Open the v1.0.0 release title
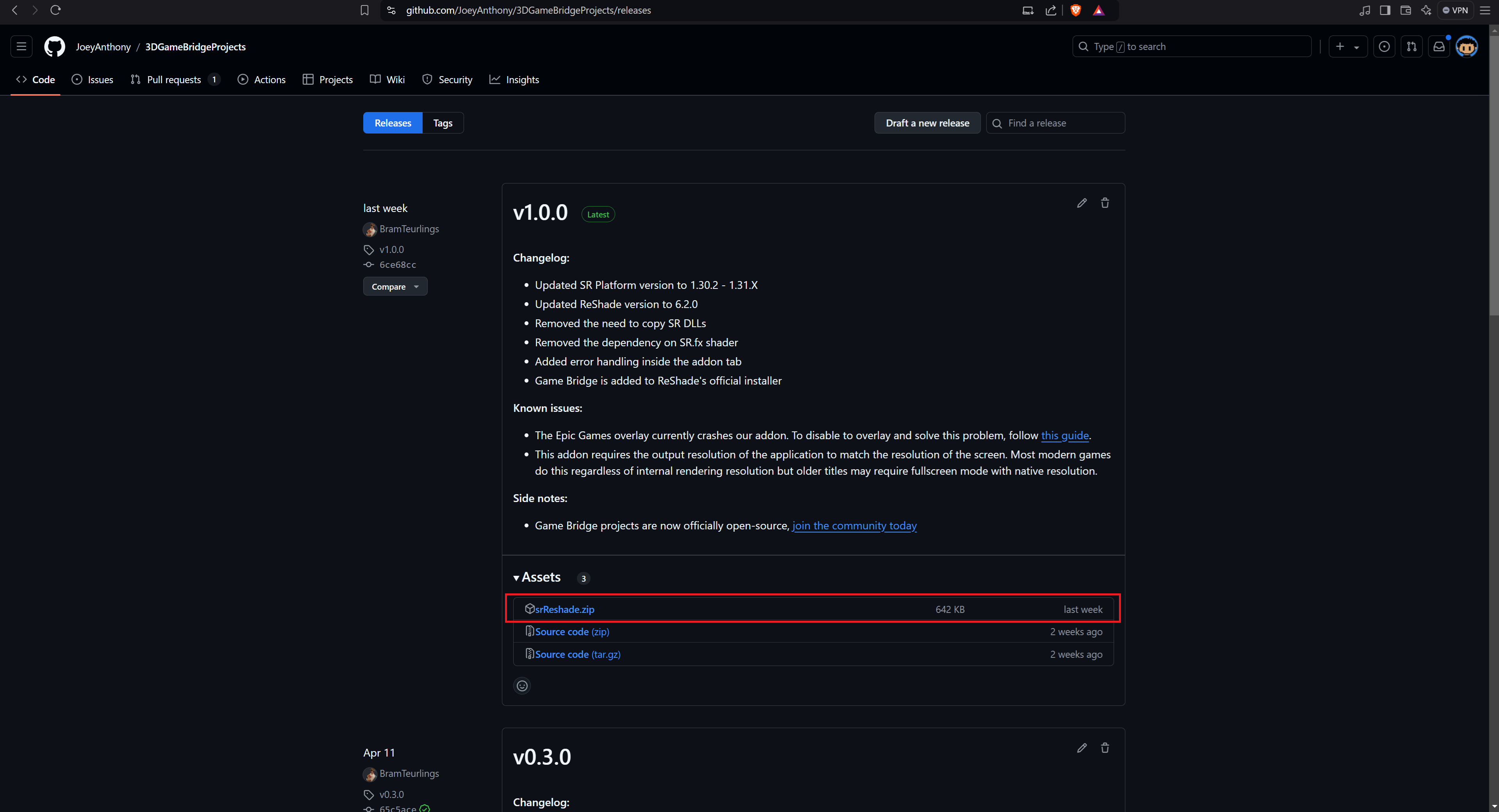This screenshot has width=1499, height=812. pyautogui.click(x=540, y=212)
